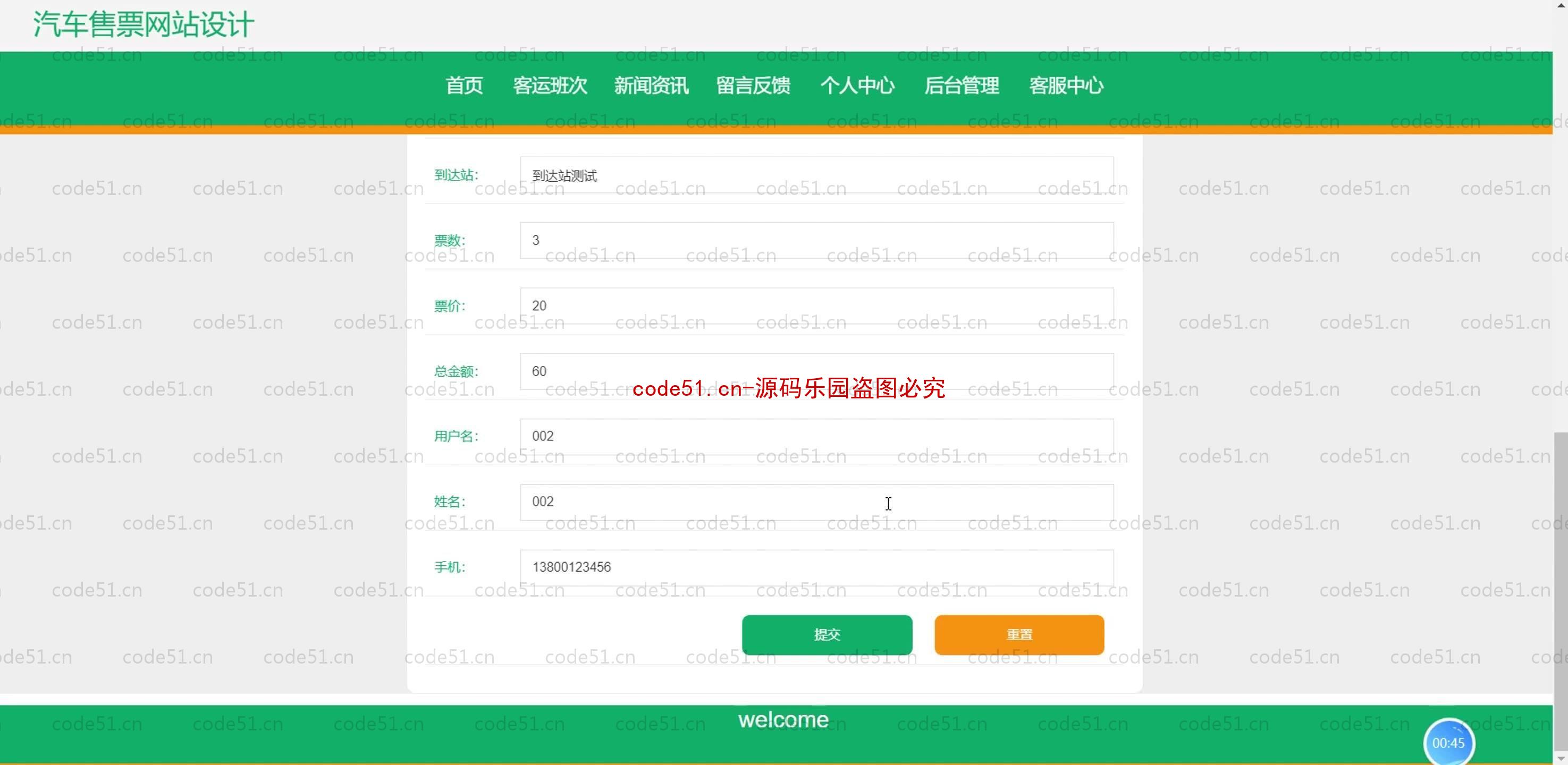Open 后台管理 menu link
The height and width of the screenshot is (765, 1568).
pyautogui.click(x=962, y=86)
